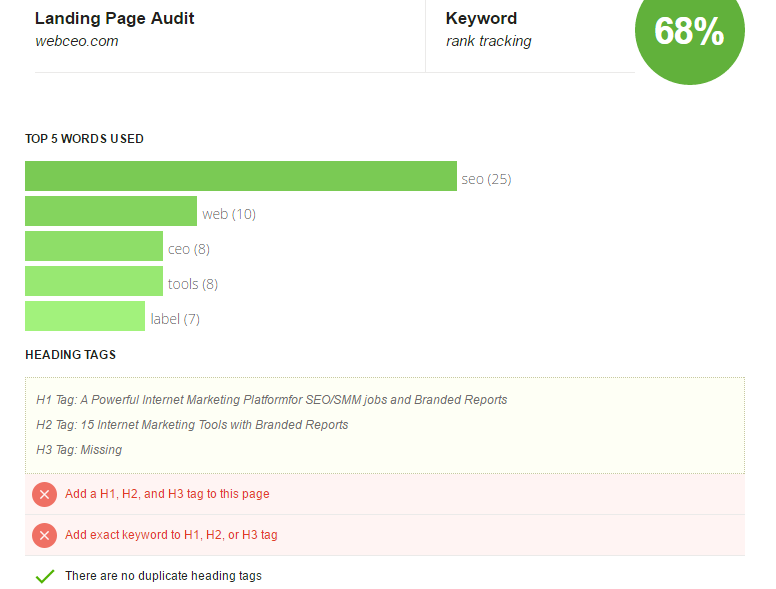Click the 'Keyword' heading label
Image resolution: width=776 pixels, height=589 pixels.
(481, 18)
